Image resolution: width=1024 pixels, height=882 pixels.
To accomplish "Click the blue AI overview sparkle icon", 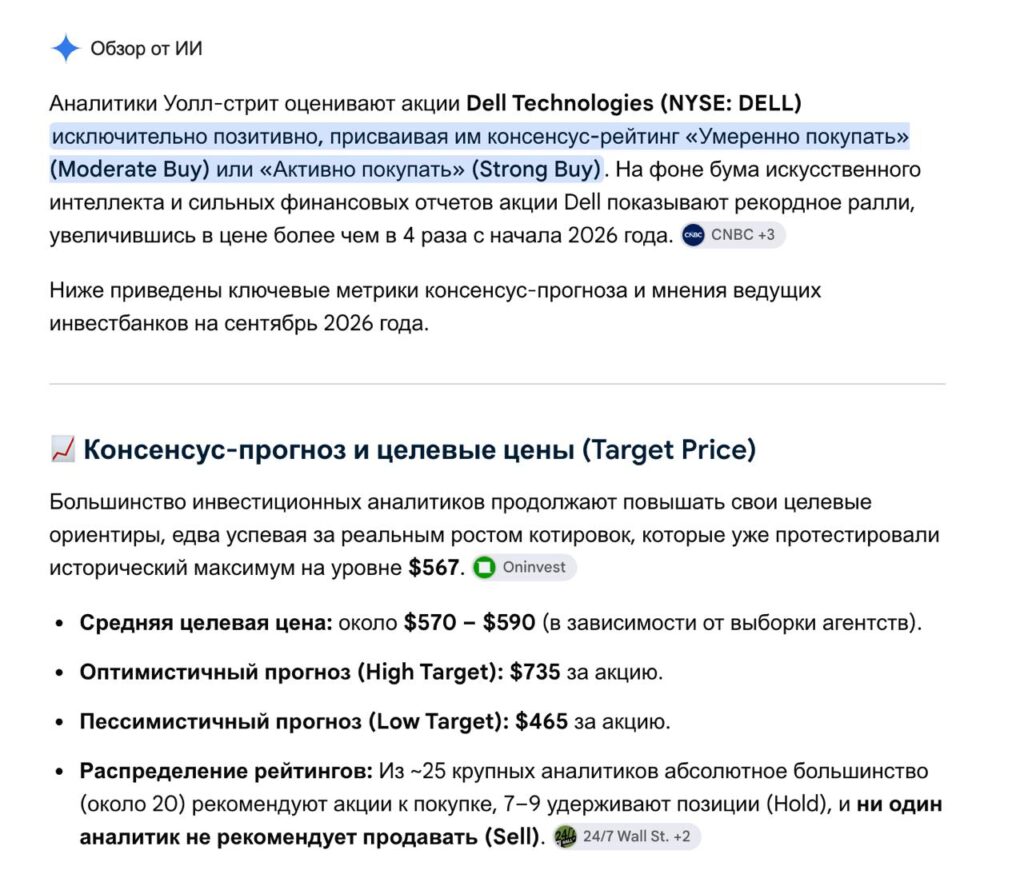I will pyautogui.click(x=65, y=48).
